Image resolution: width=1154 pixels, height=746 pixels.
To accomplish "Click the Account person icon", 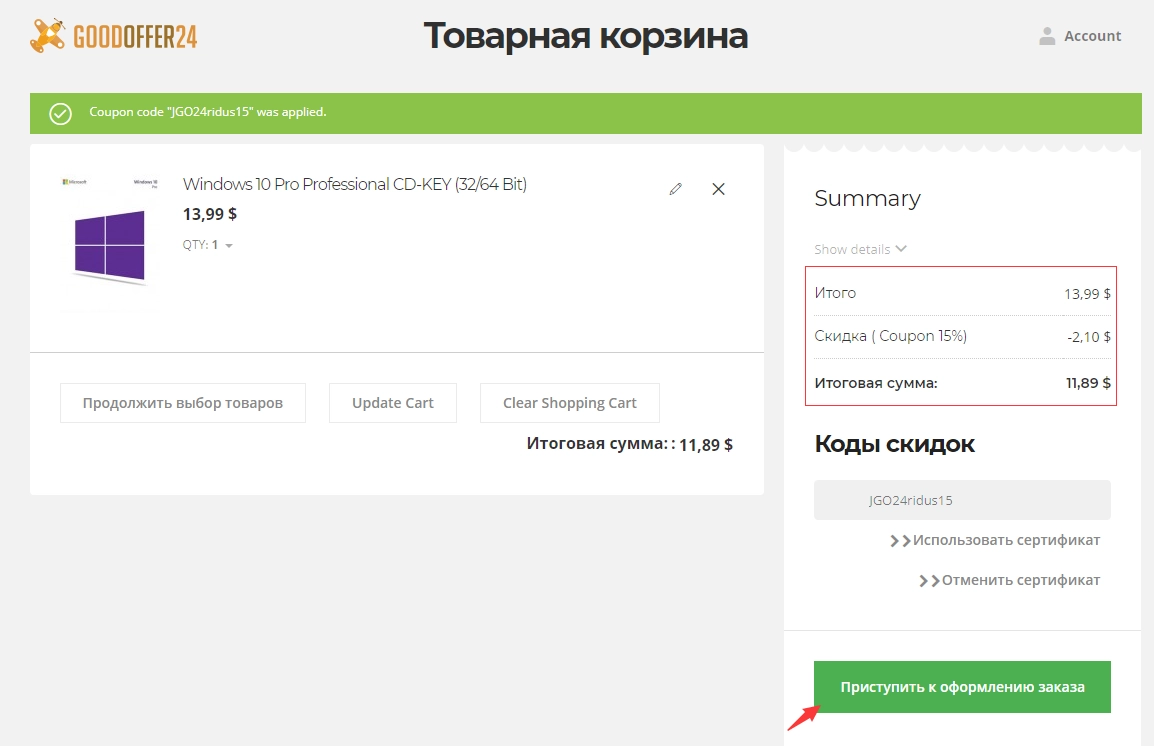I will coord(1047,36).
